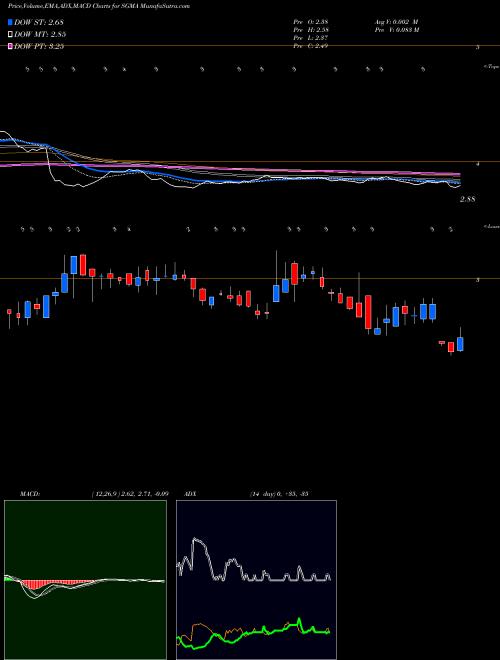The width and height of the screenshot is (500, 660).
Task: Click the 'Pre C: 2.49' close value
Action: coord(311,46)
